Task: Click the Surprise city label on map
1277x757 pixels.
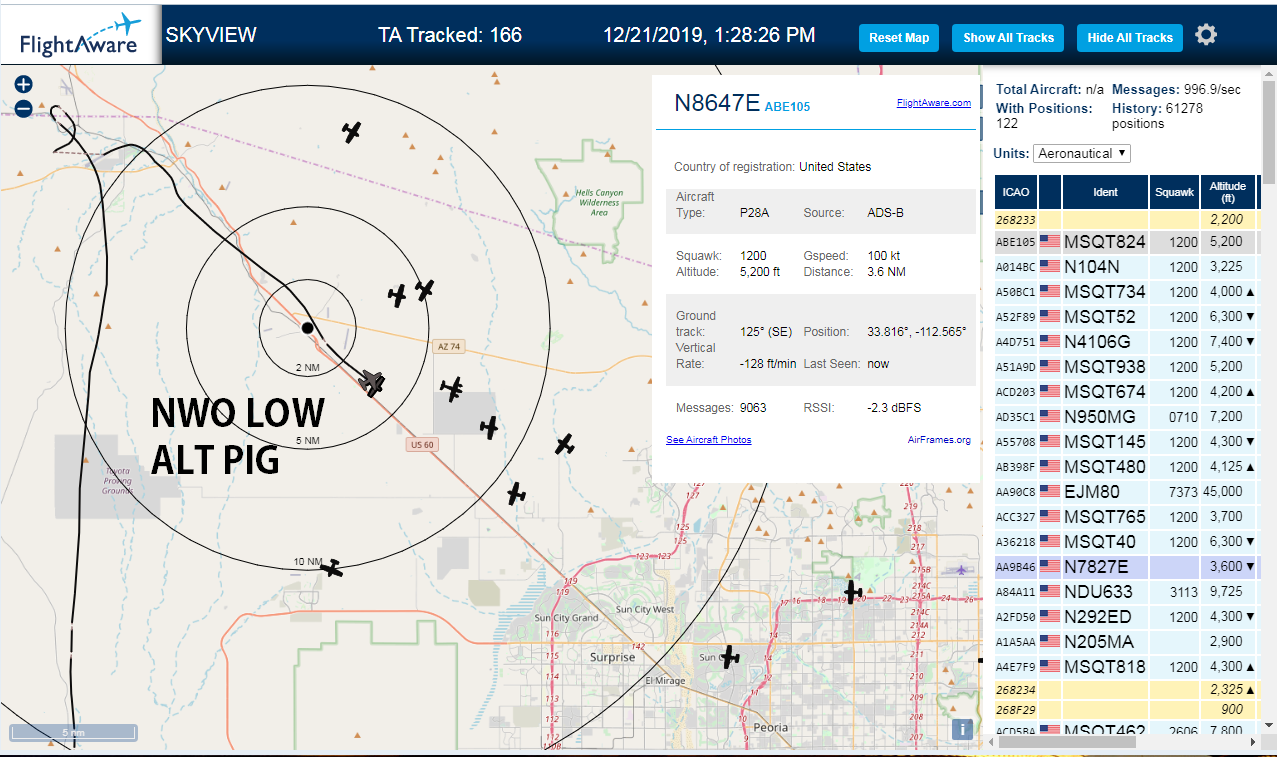Action: (611, 658)
